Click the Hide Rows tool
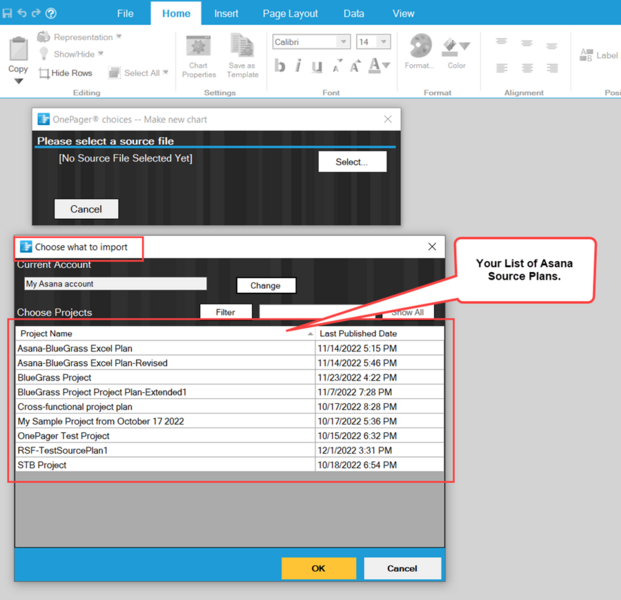The image size is (621, 600). 65,73
